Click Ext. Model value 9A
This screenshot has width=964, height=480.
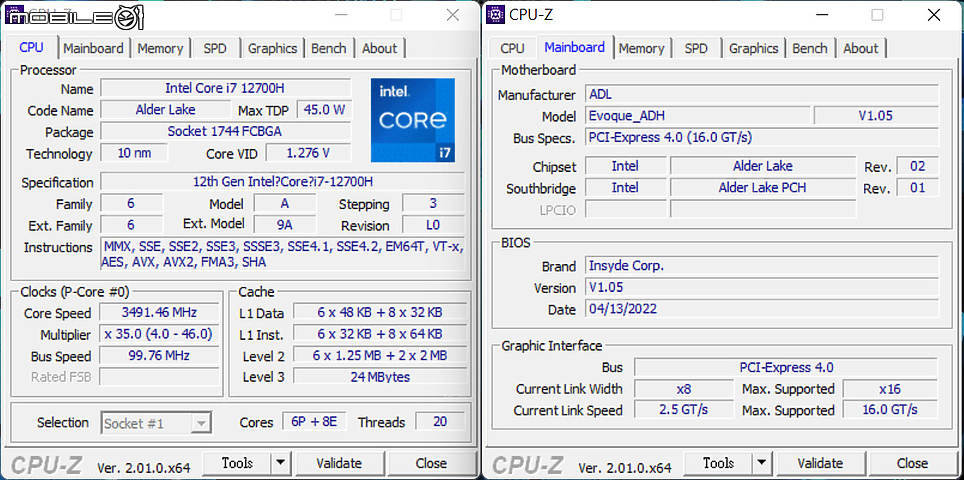pyautogui.click(x=285, y=225)
